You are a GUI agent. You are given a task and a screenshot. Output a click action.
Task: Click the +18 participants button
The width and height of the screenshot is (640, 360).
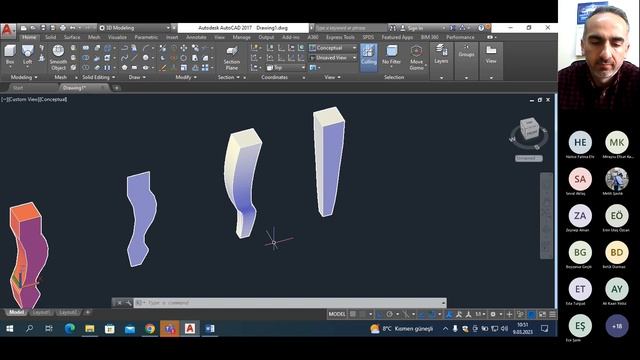click(x=617, y=326)
